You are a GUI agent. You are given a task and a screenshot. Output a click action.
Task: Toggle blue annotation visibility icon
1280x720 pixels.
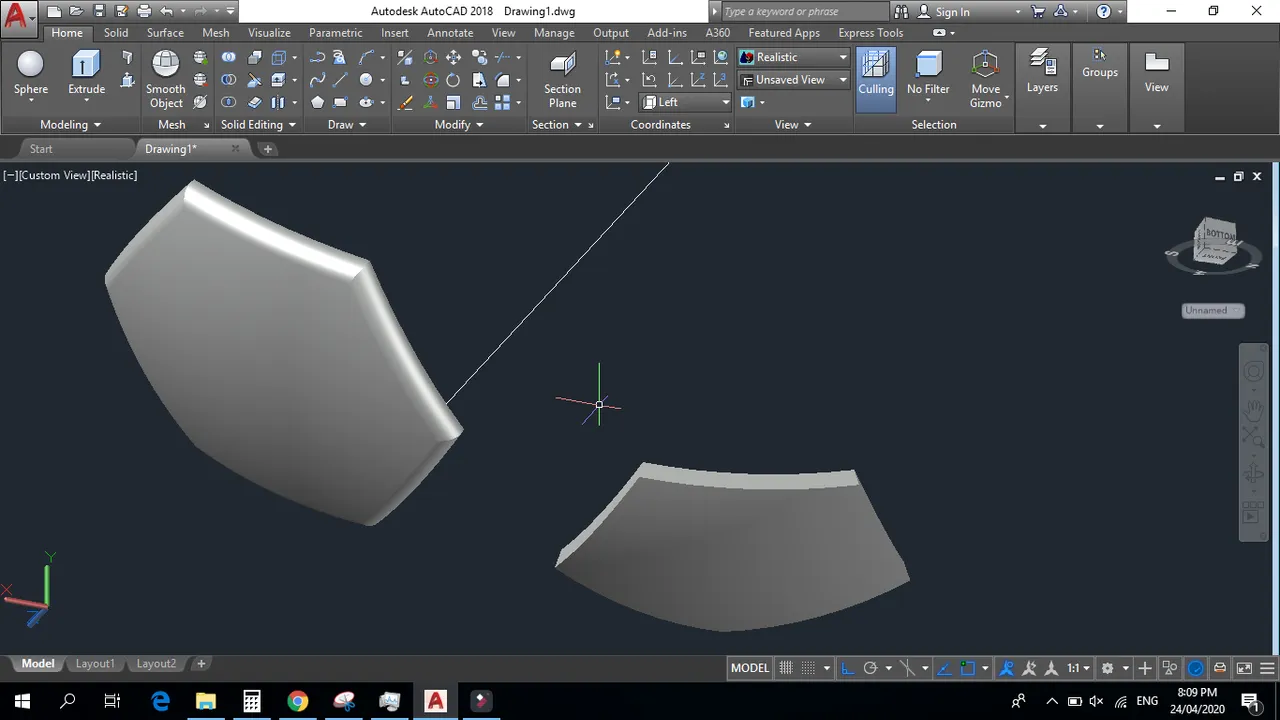click(1007, 668)
